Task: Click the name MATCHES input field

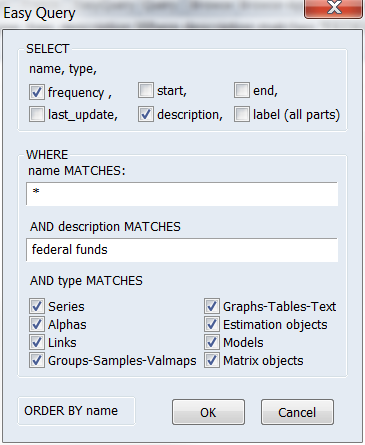Action: [x=182, y=194]
